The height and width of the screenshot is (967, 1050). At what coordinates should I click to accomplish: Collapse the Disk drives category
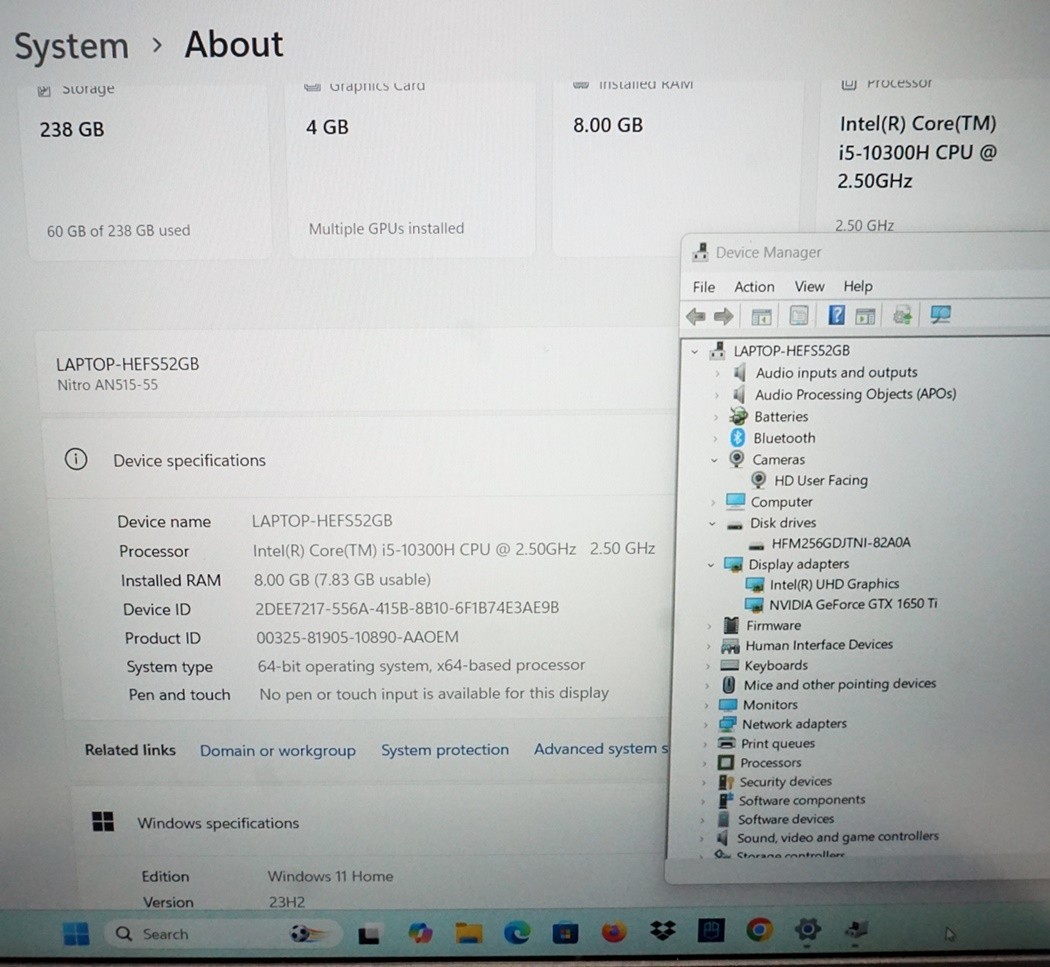(712, 524)
